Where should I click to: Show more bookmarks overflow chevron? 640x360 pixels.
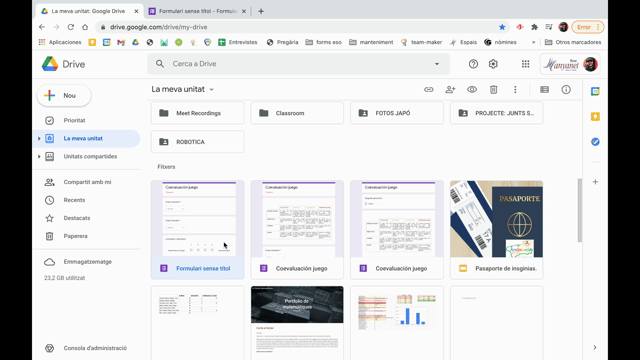[533, 42]
